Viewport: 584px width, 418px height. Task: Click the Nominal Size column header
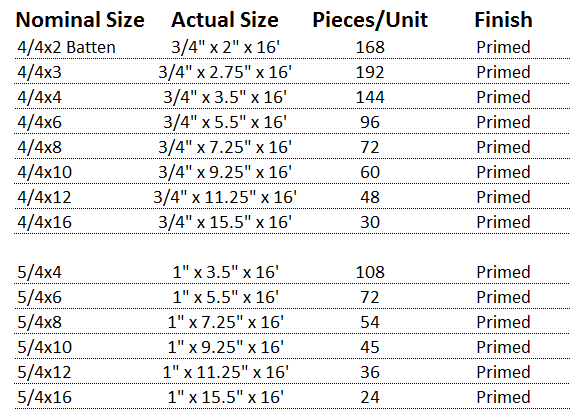coord(80,20)
